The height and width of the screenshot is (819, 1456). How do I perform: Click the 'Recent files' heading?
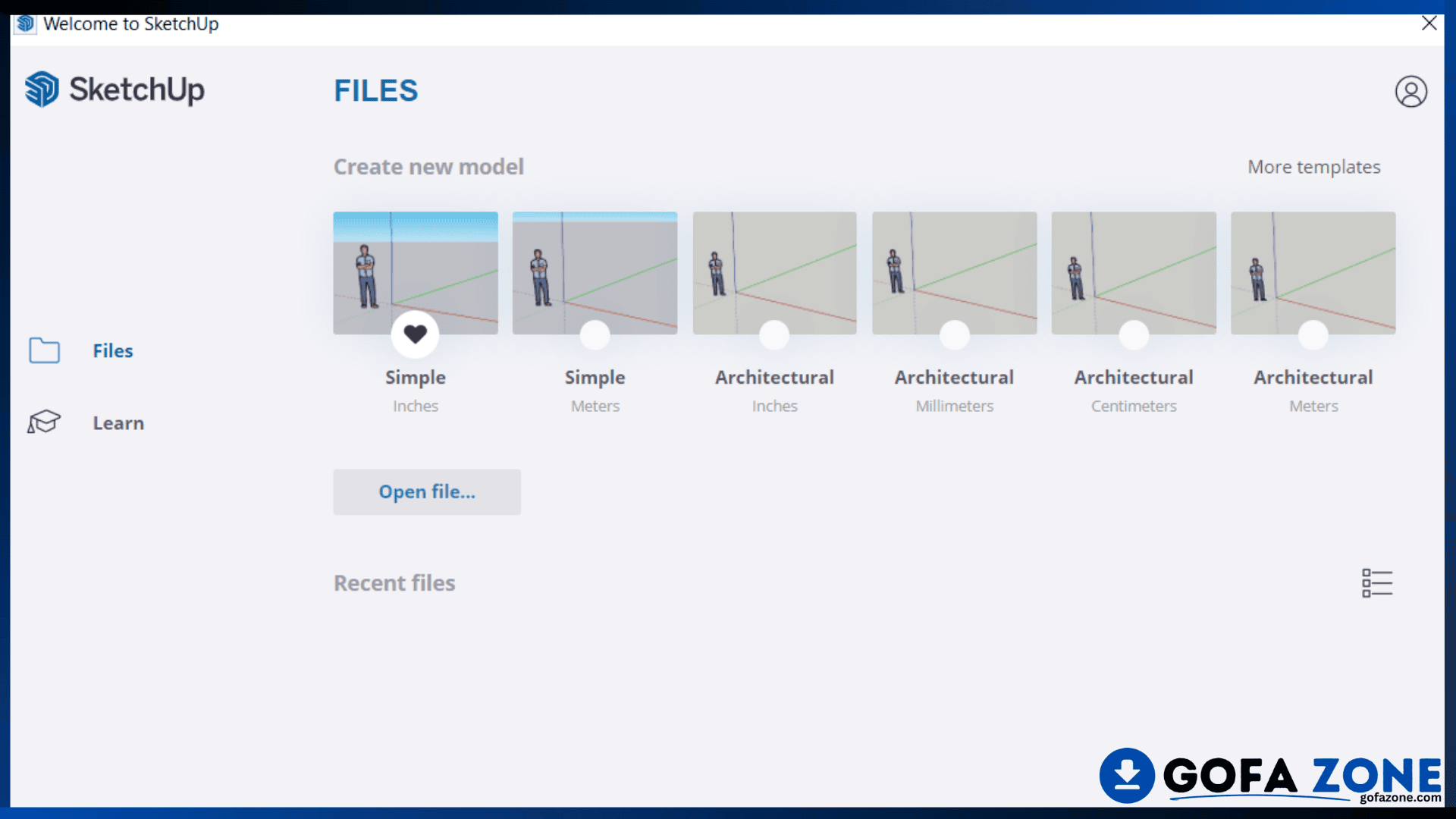pyautogui.click(x=394, y=583)
